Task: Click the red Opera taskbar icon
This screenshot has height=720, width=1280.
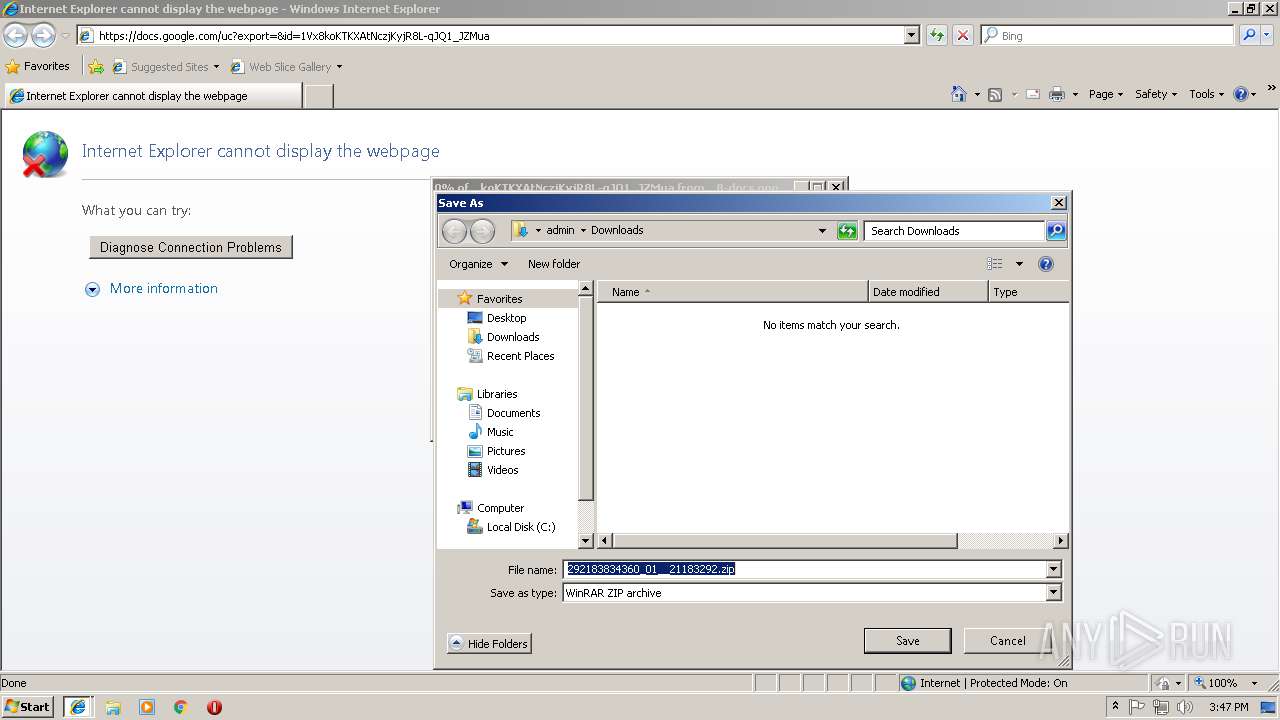Action: click(214, 707)
